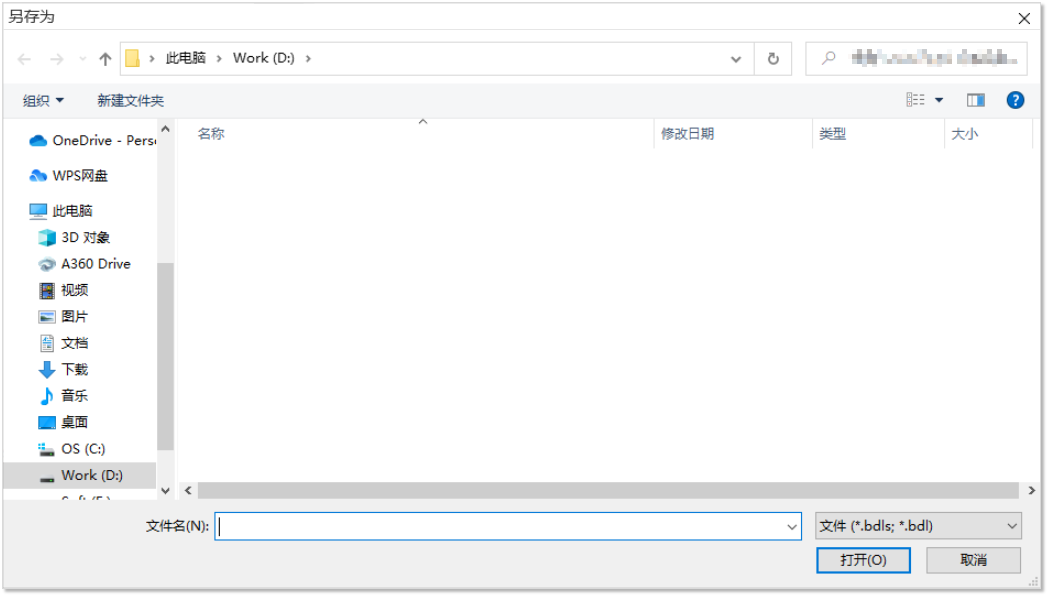Click the sidebar vertical scrollbar thumb
1048x596 pixels.
(x=165, y=356)
